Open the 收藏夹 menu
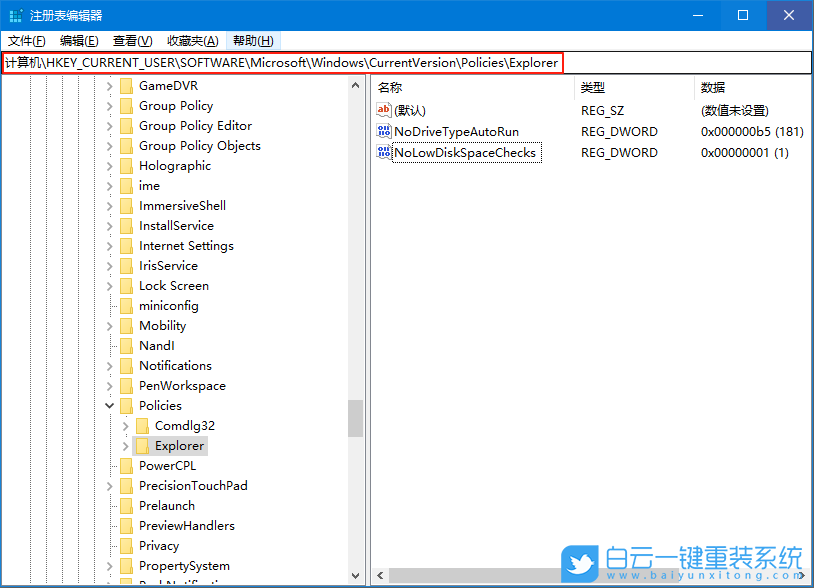 [x=190, y=40]
